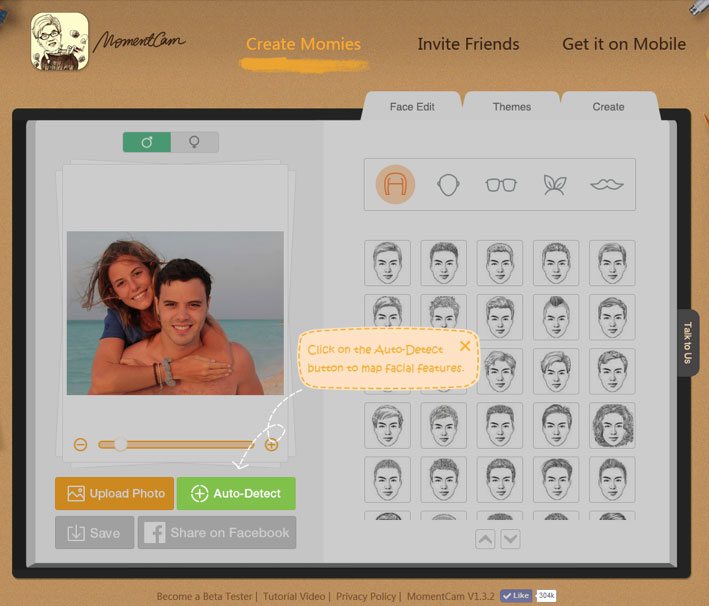Click the 304k like count

[546, 596]
